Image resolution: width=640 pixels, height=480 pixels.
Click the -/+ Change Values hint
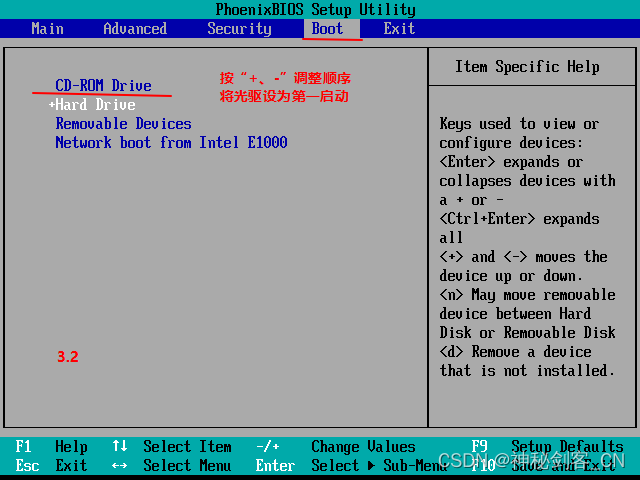tap(336, 447)
